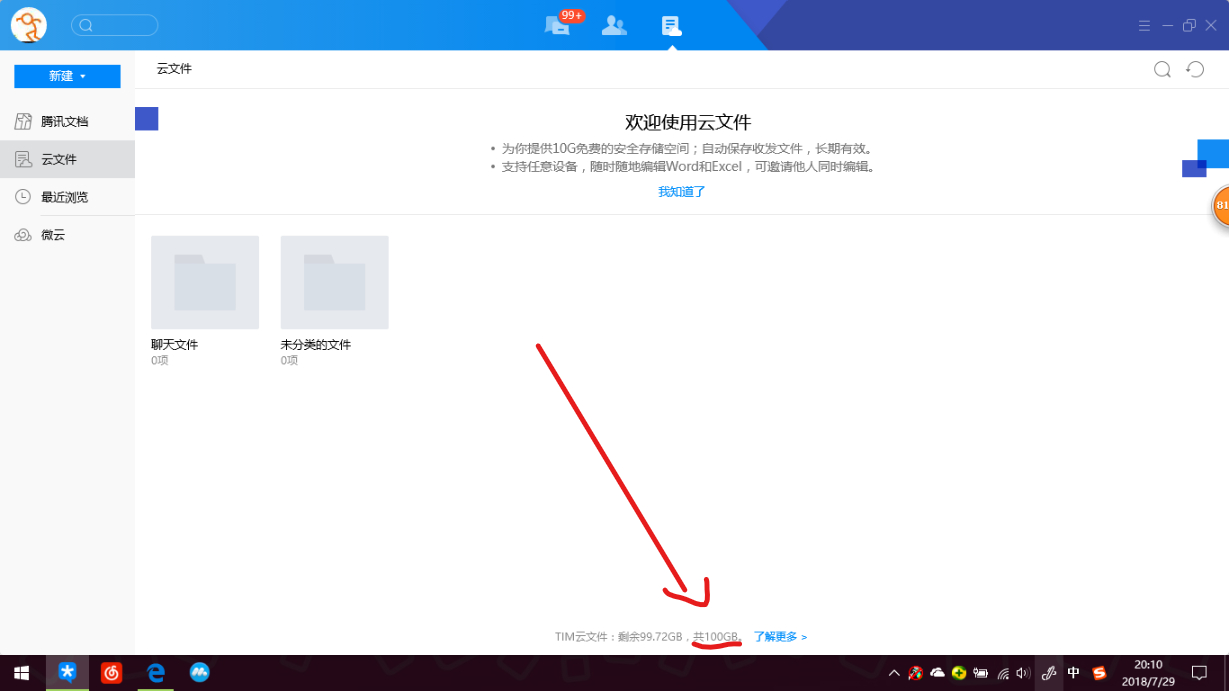Select 云文件 in the sidebar
This screenshot has height=691, width=1229.
coord(67,159)
